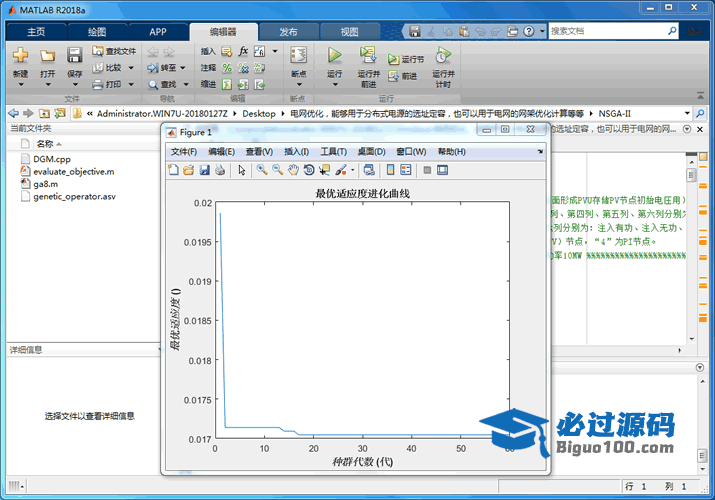Open Figure 1 File (文件) menu
The width and height of the screenshot is (715, 500).
pyautogui.click(x=184, y=152)
